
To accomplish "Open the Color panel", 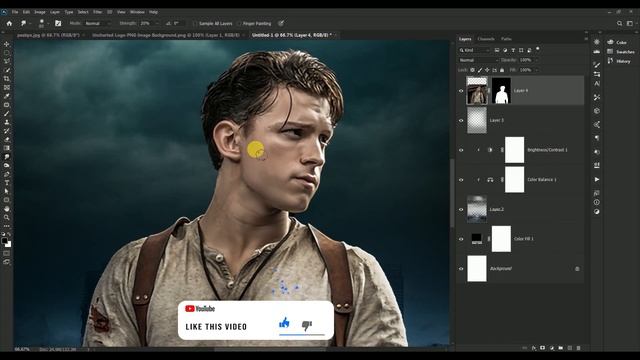I will [x=617, y=42].
